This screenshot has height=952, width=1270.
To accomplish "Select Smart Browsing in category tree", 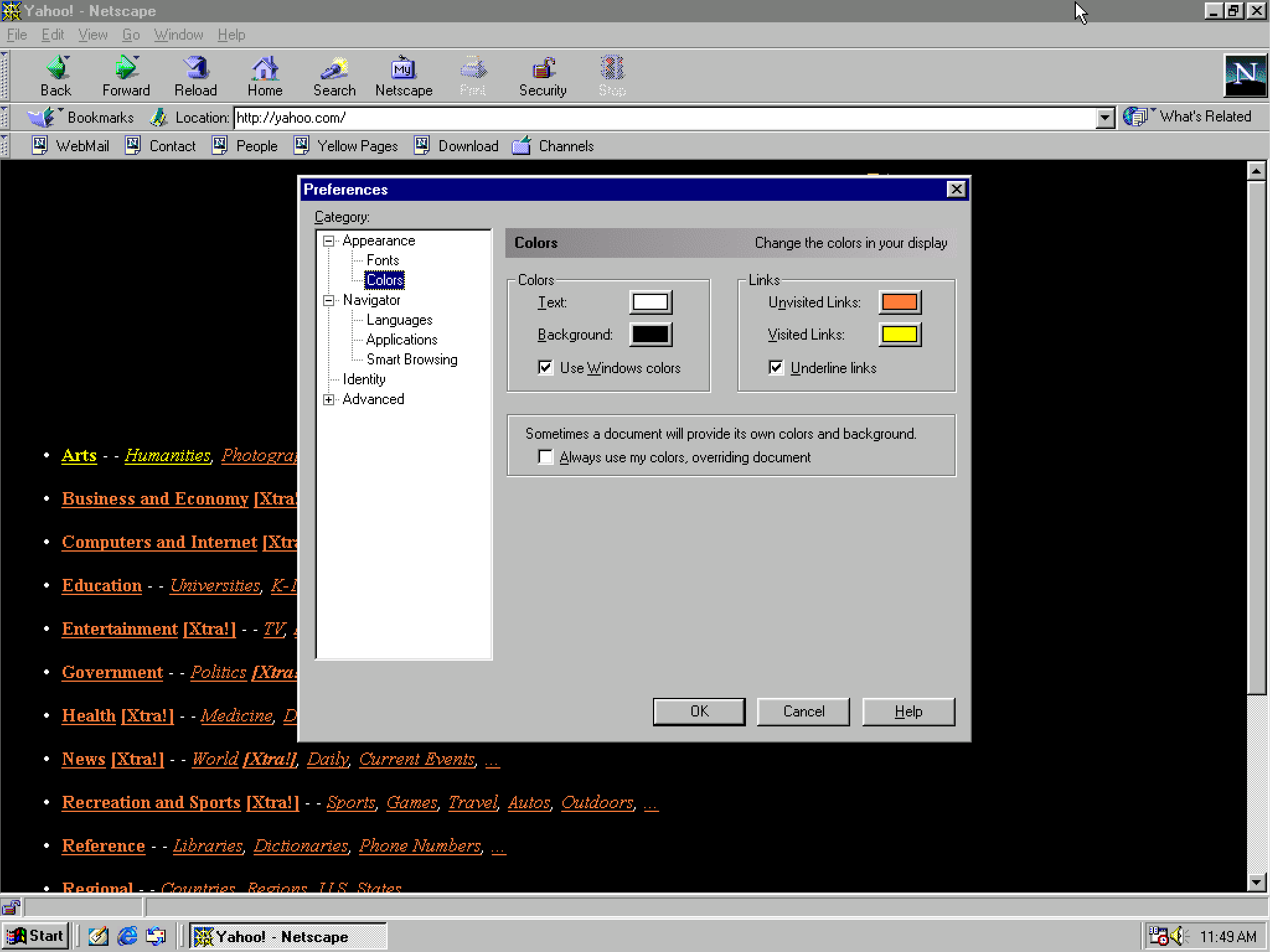I will click(412, 359).
